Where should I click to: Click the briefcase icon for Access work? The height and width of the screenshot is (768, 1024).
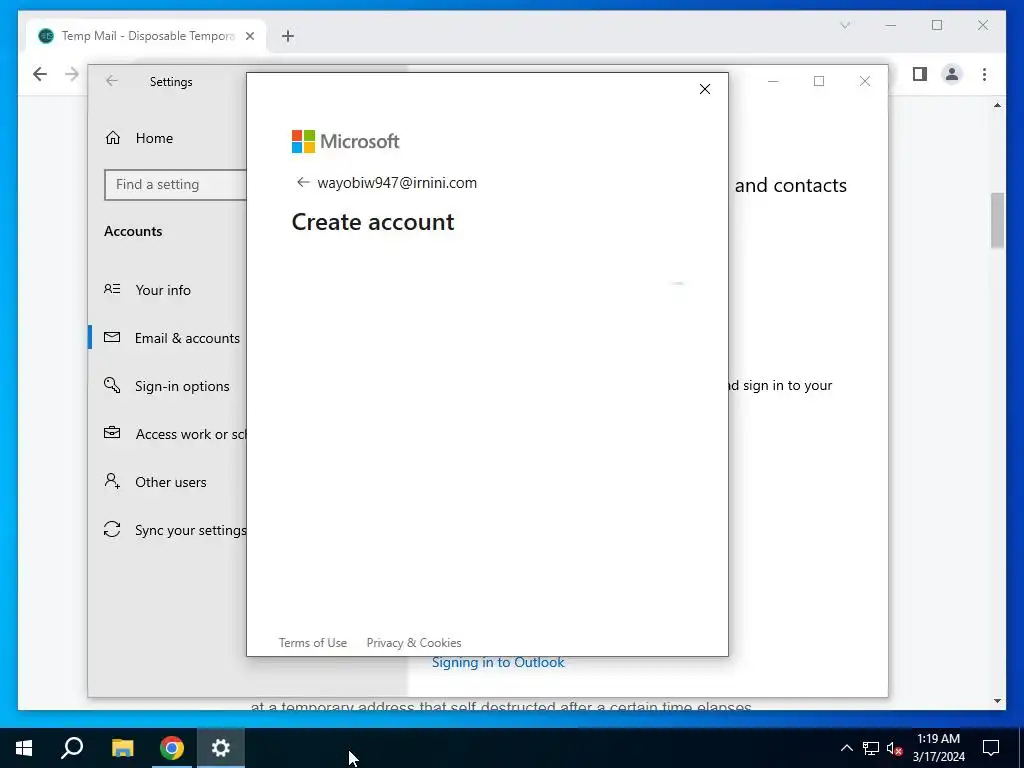click(112, 432)
